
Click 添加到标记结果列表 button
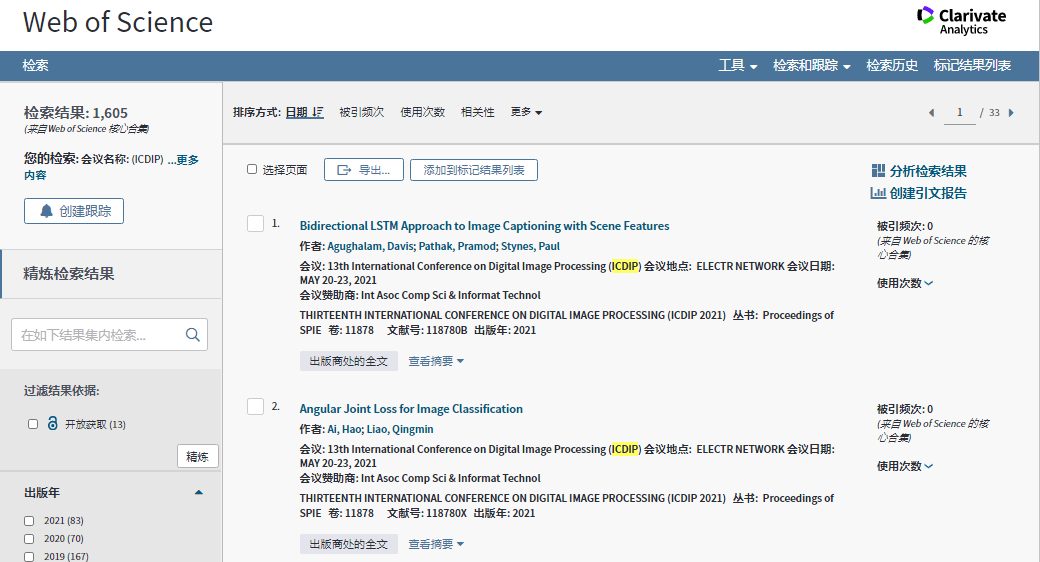click(474, 170)
